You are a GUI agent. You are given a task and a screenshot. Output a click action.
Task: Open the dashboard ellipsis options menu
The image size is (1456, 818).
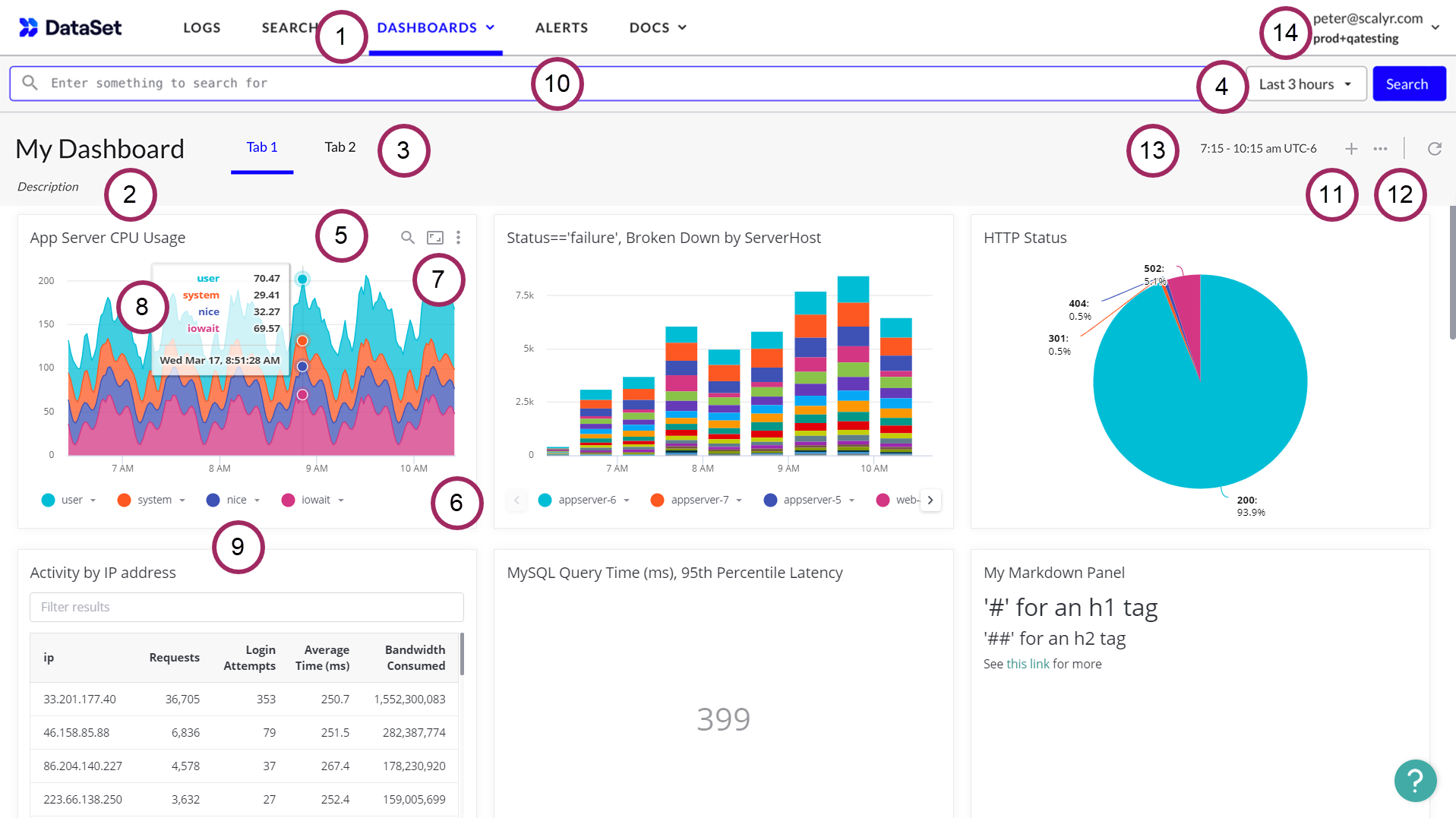tap(1381, 148)
